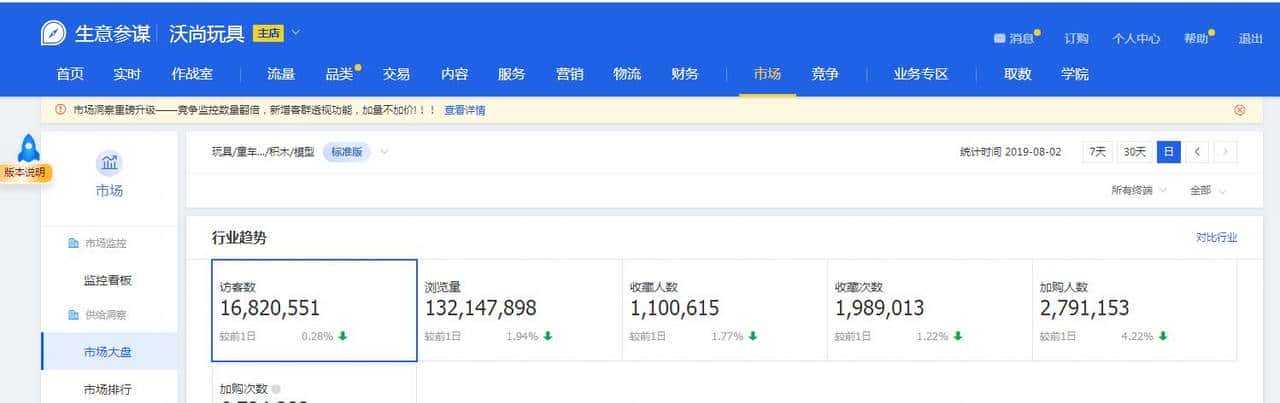1280x403 pixels.
Task: Open the 取数 nav tab
Action: tap(1018, 74)
